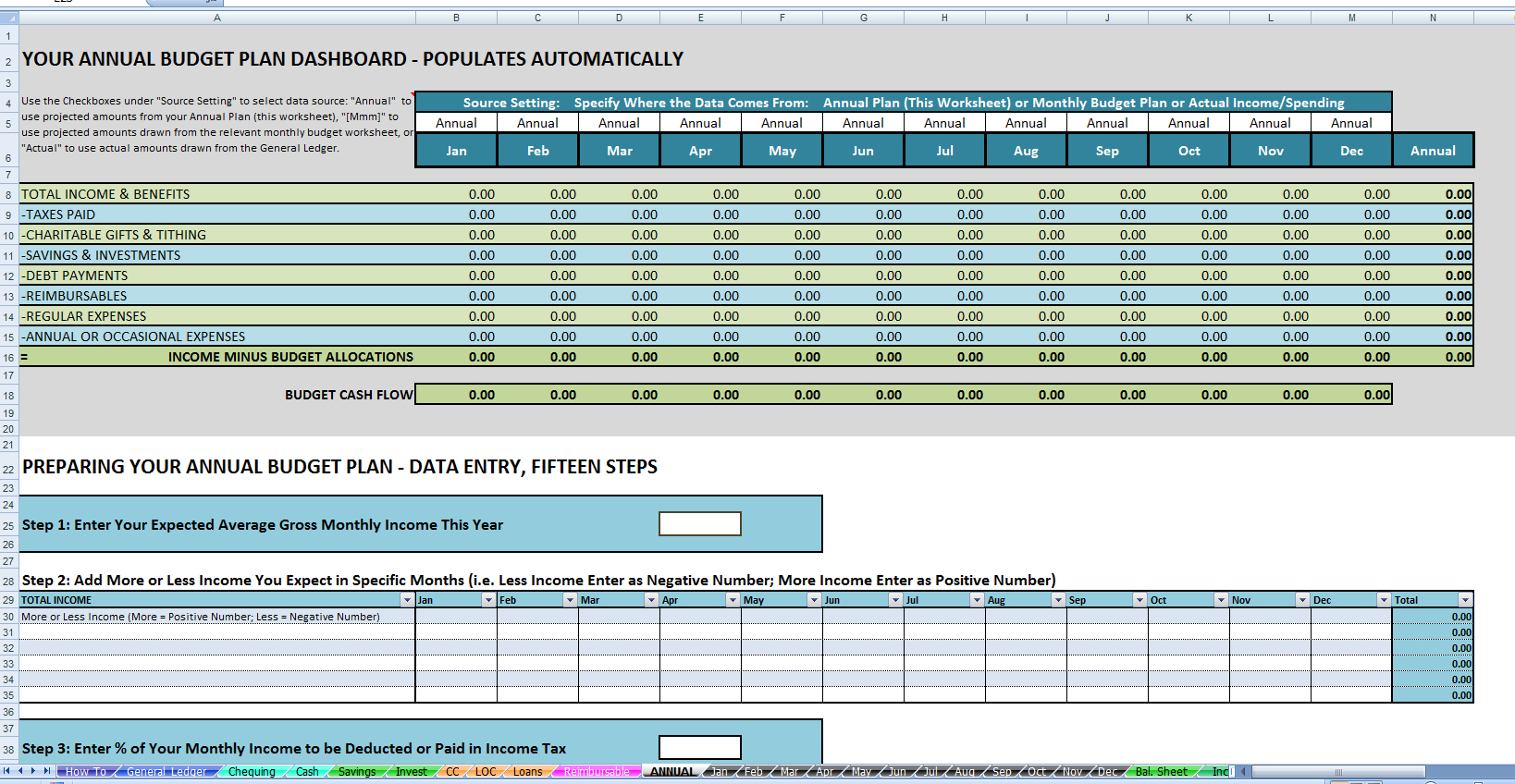Open the Aug column filter dropdown in row 29
The width and height of the screenshot is (1515, 784).
tap(1058, 600)
